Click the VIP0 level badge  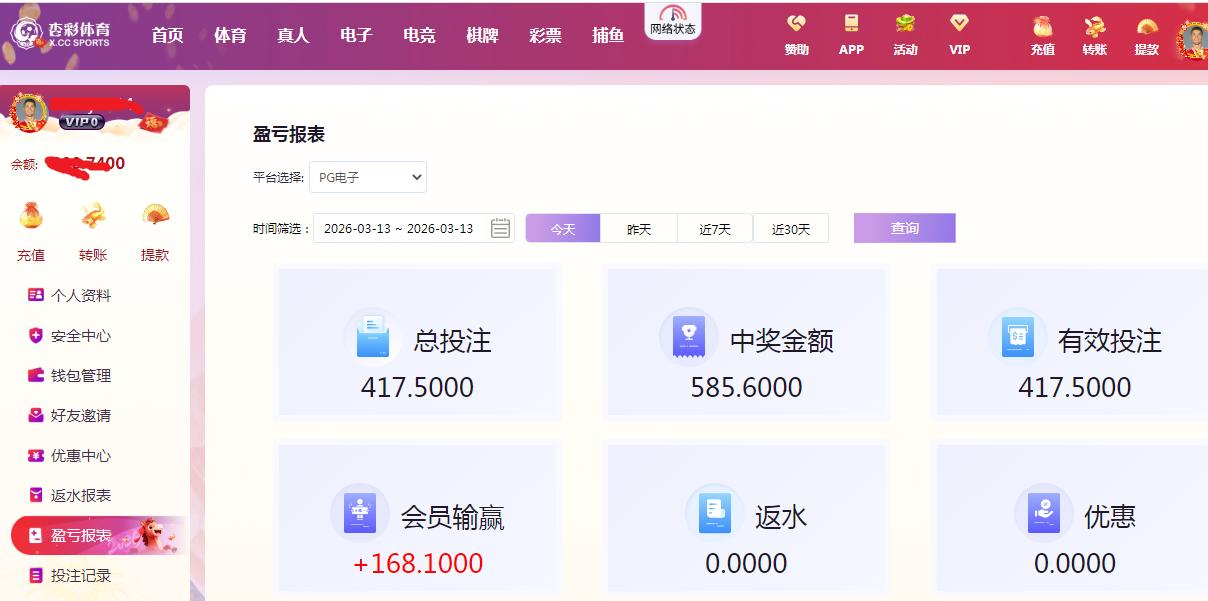click(x=82, y=122)
